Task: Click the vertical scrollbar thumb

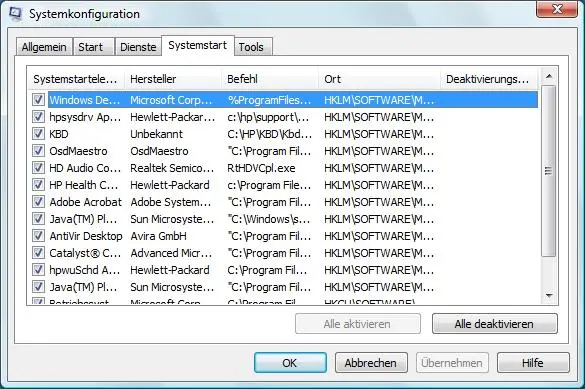Action: [x=548, y=171]
